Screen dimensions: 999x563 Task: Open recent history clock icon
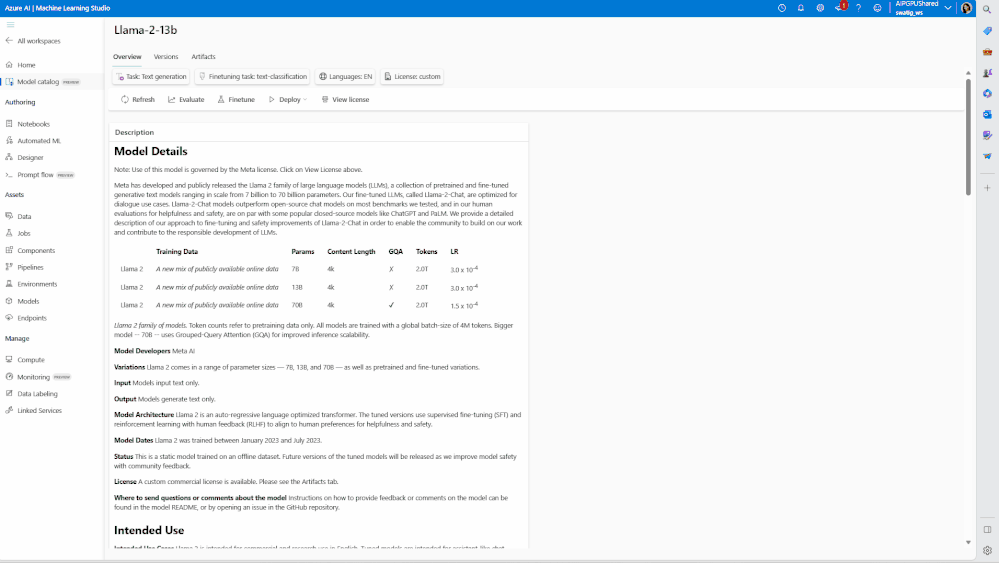[782, 8]
